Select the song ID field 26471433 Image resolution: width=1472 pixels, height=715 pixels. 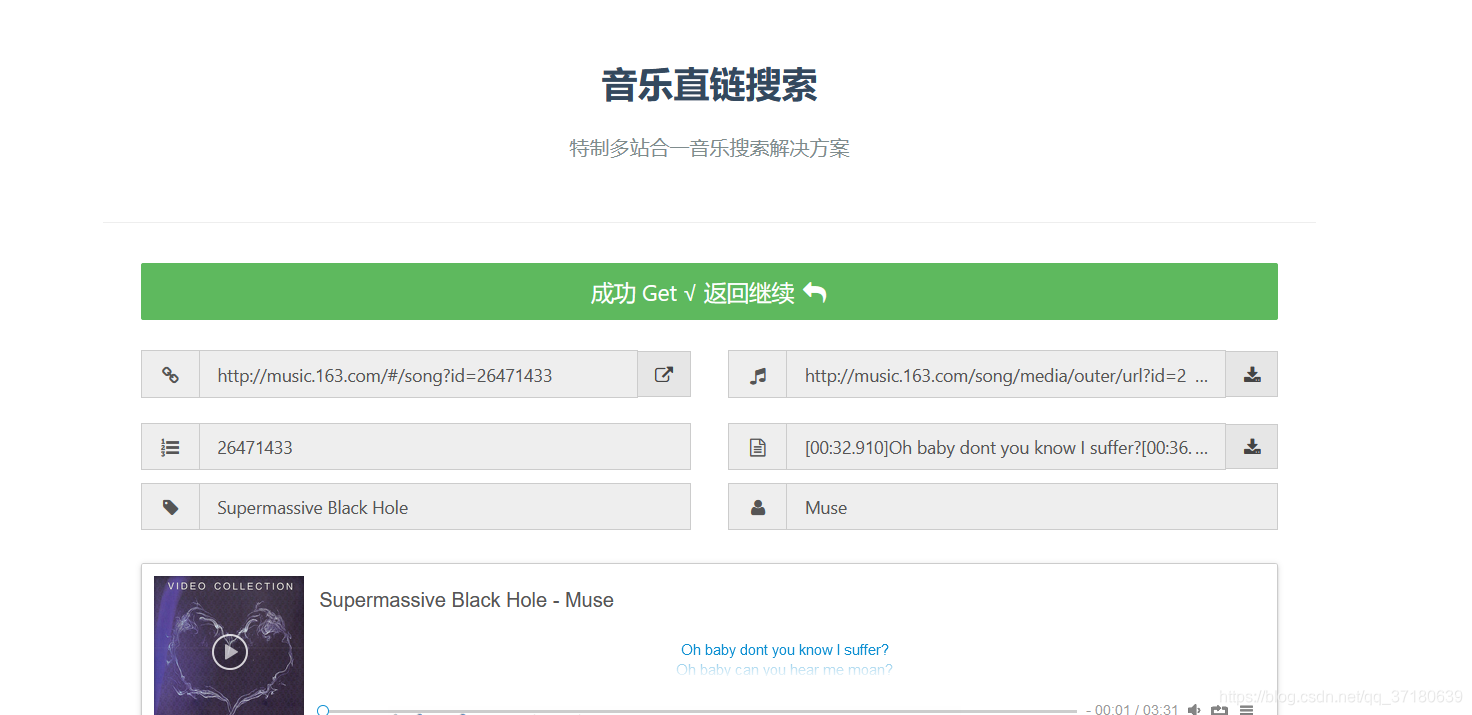445,447
